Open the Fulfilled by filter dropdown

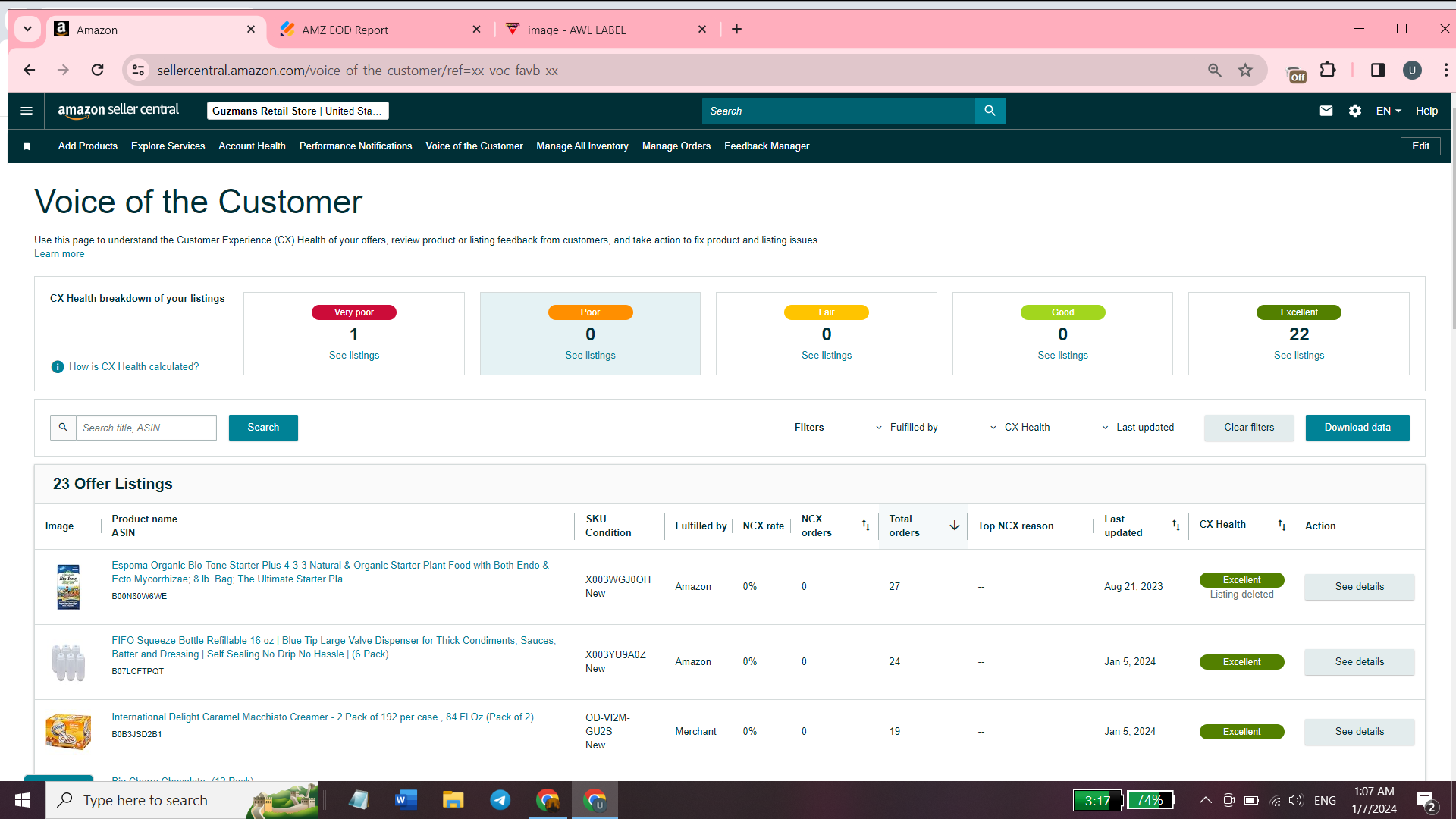click(x=907, y=428)
